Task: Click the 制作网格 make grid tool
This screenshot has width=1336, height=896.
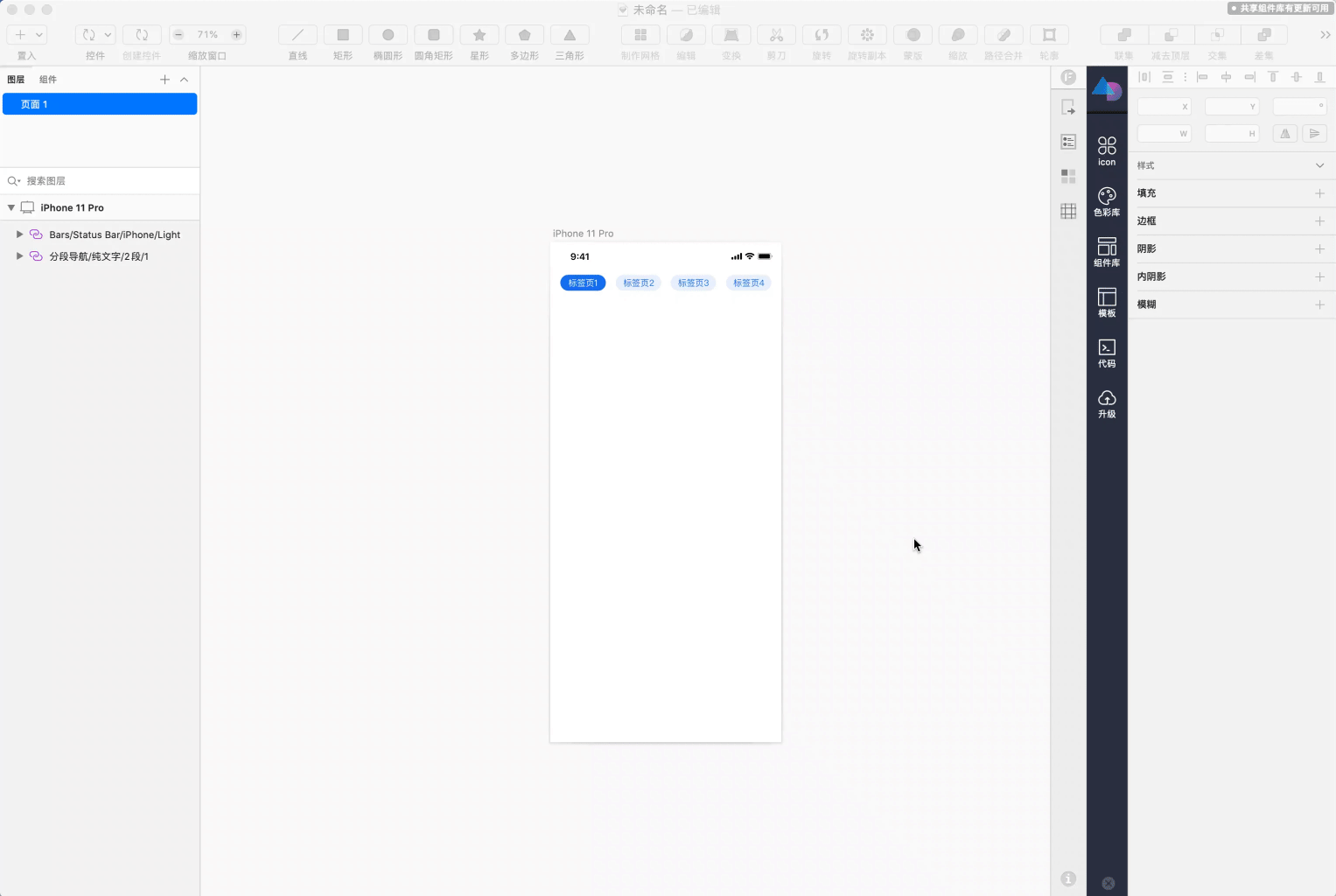Action: click(x=640, y=35)
